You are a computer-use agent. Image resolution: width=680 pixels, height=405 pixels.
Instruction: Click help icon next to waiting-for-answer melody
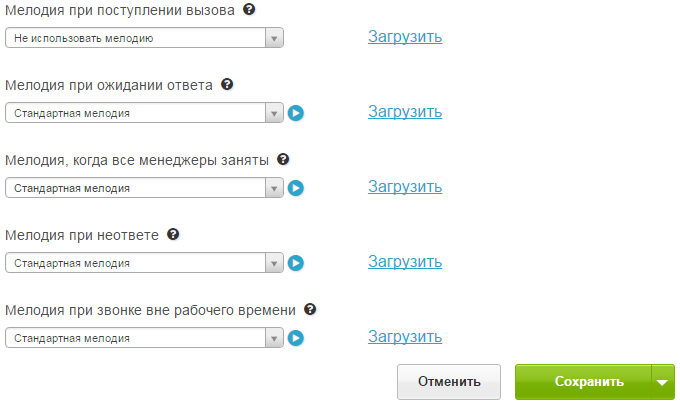(x=227, y=84)
